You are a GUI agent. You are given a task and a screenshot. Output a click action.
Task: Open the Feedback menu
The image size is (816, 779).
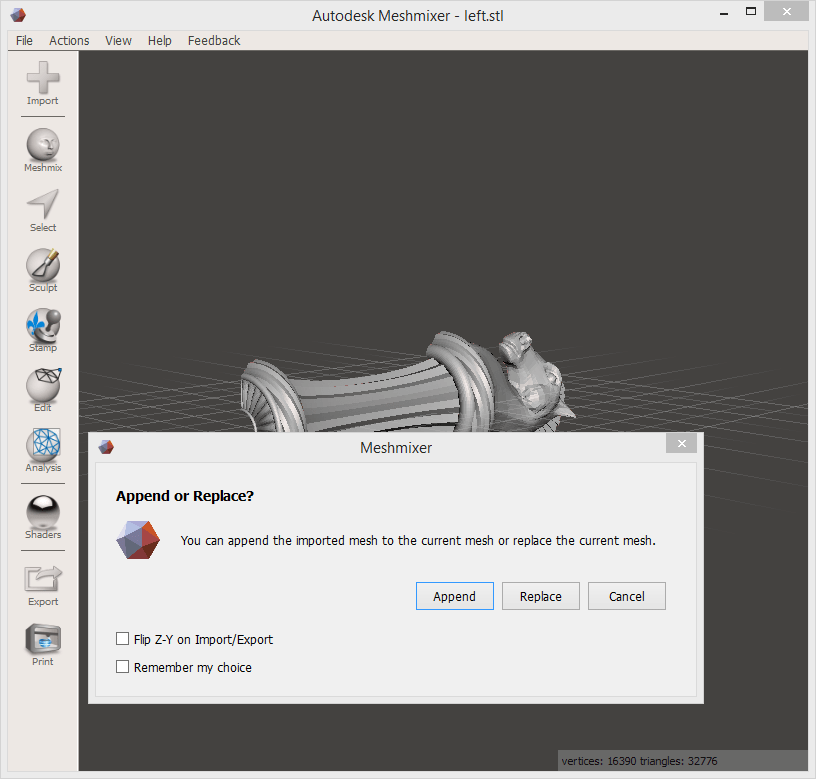[214, 41]
